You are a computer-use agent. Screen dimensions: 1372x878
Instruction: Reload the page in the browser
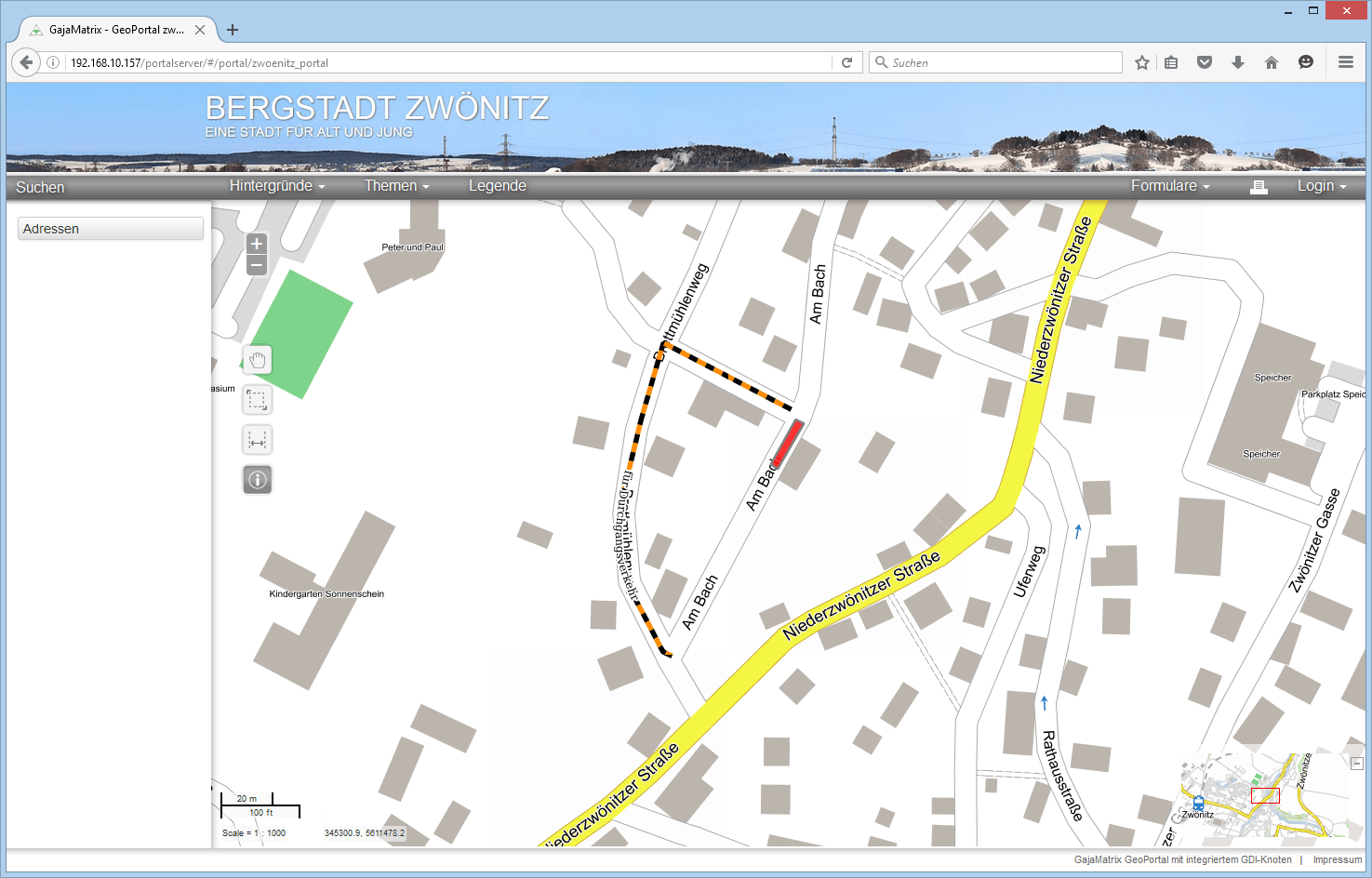click(846, 62)
